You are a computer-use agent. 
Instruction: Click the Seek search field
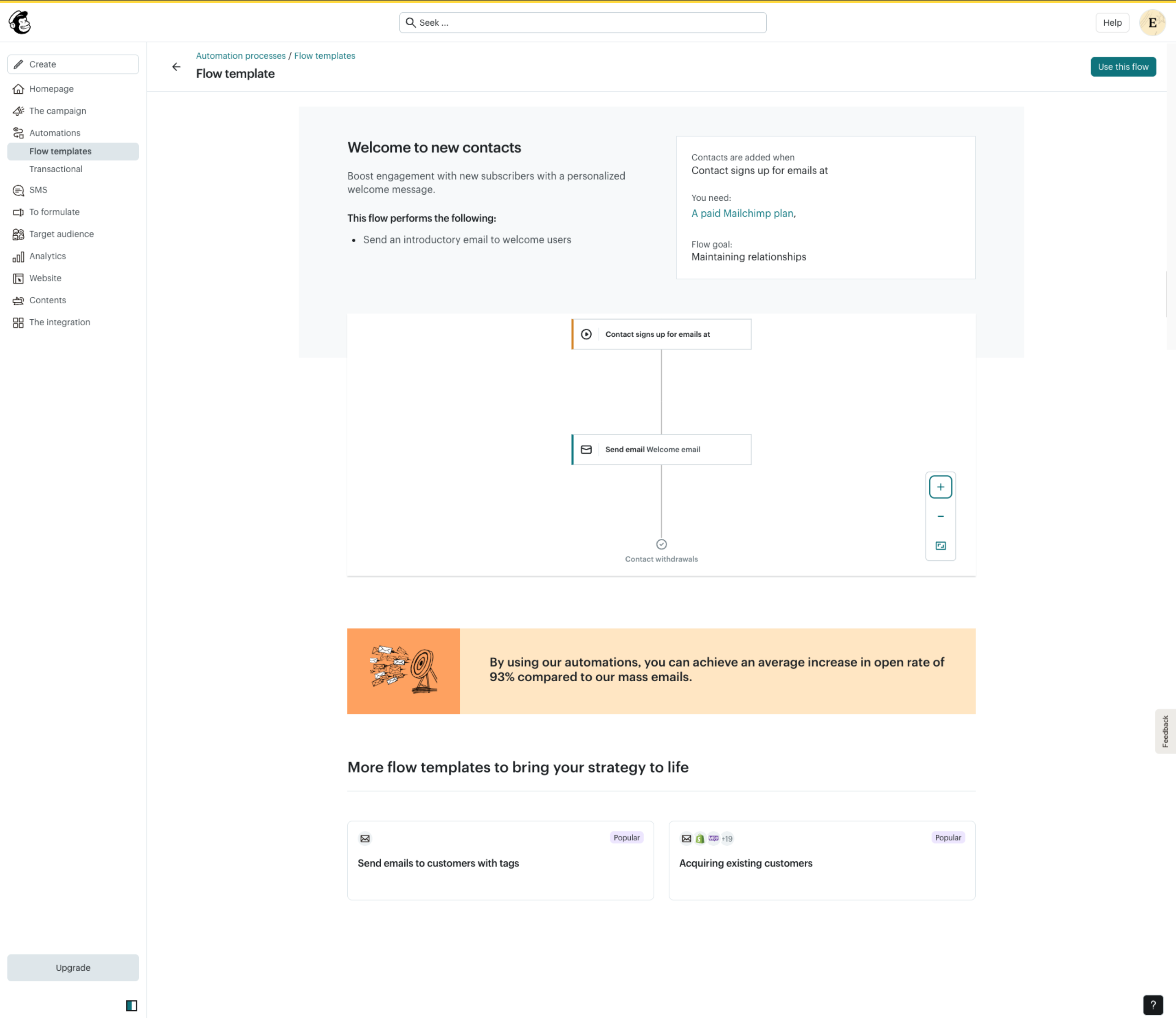coord(582,23)
